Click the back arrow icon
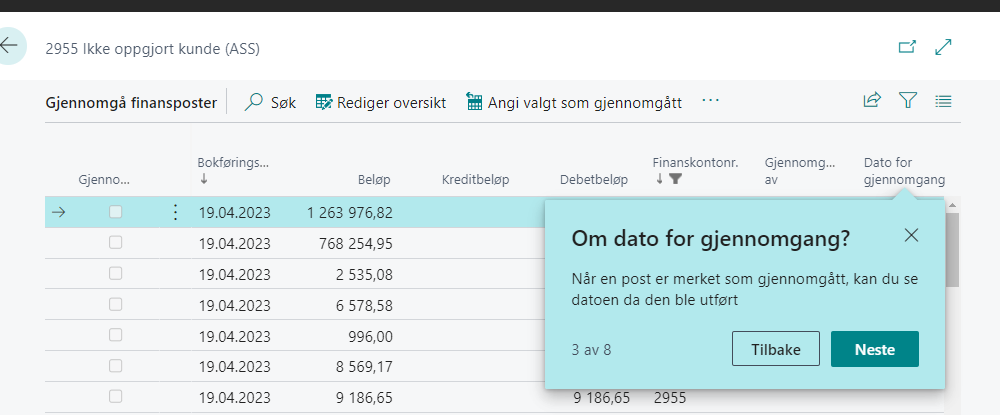 click(x=10, y=47)
